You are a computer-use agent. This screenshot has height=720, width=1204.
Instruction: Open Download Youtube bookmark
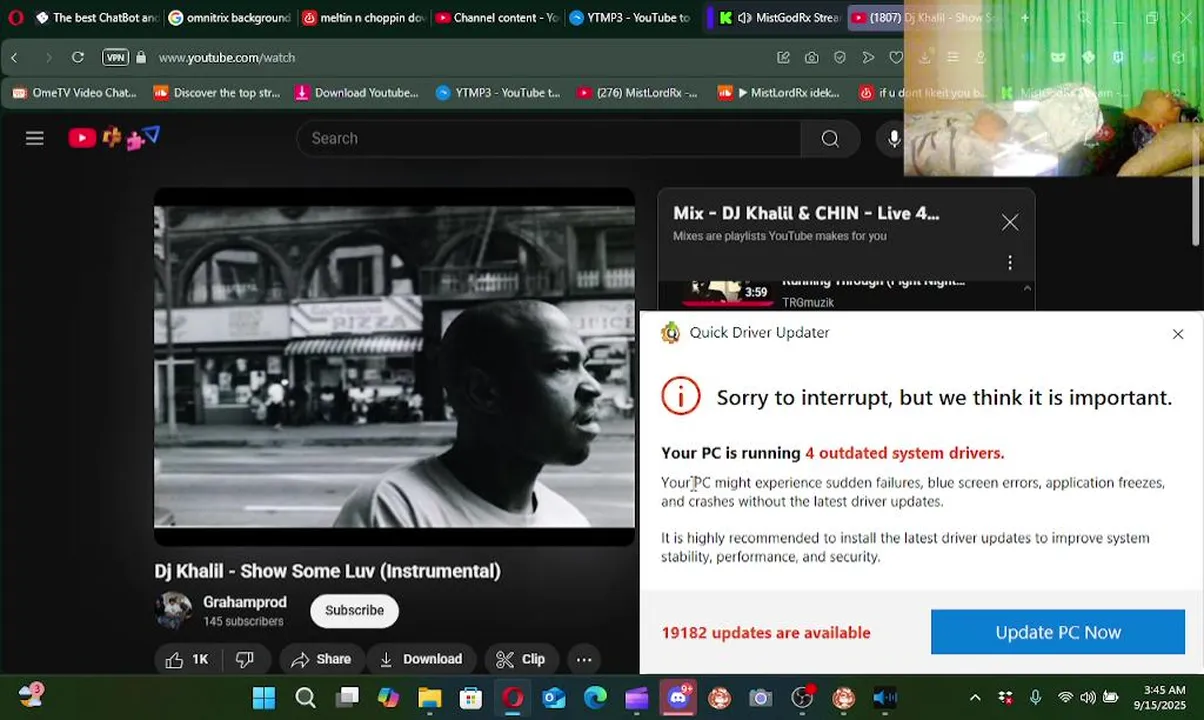(x=357, y=93)
